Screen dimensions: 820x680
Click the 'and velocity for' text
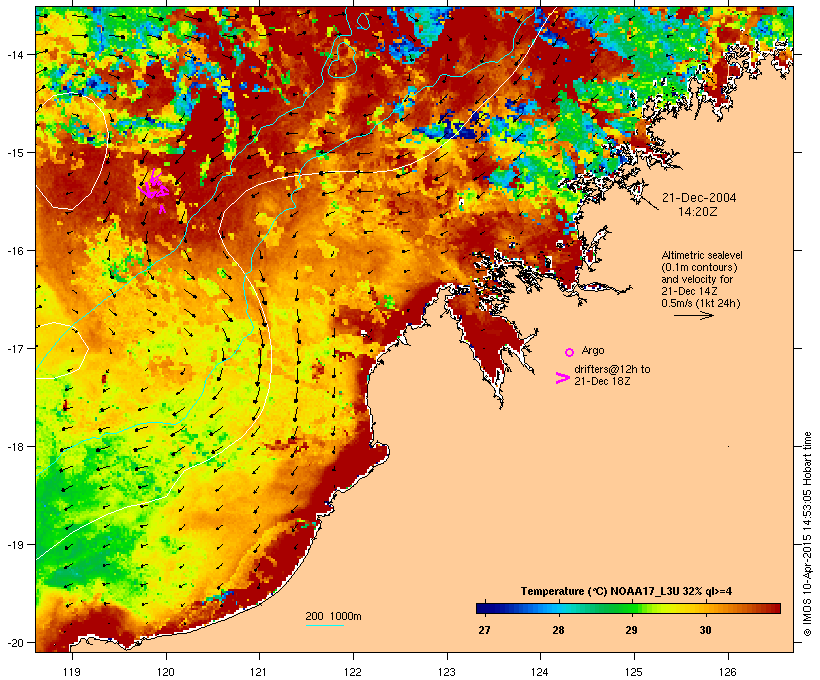coord(697,279)
